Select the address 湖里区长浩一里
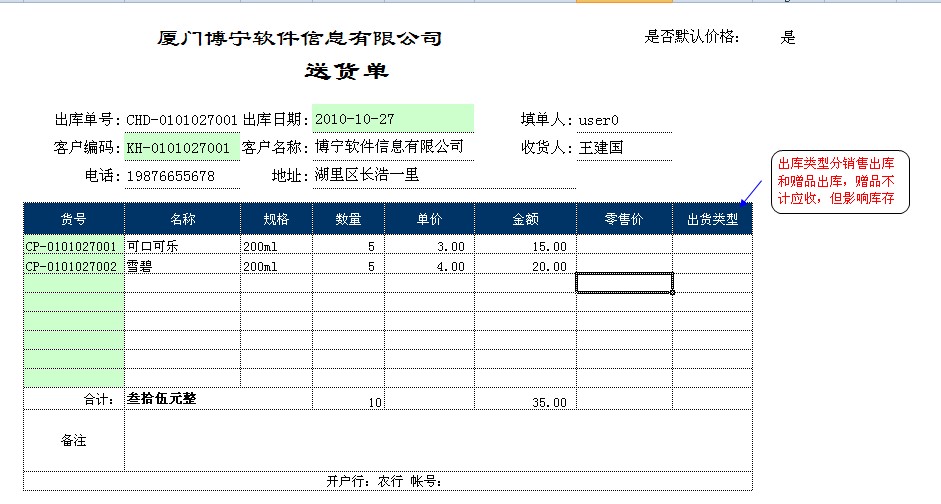The height and width of the screenshot is (504, 941). pos(367,175)
